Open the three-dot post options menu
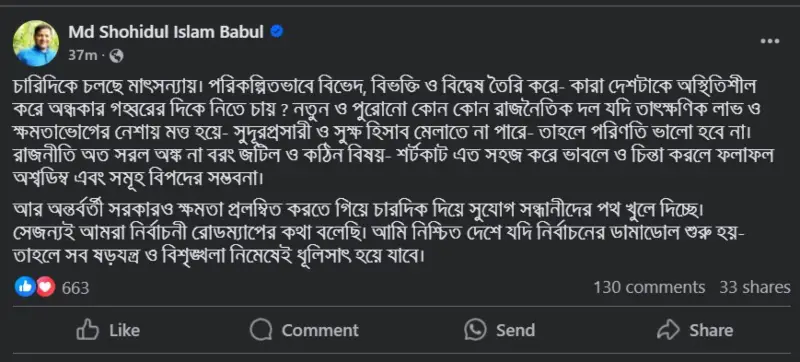800x362 pixels. point(769,41)
